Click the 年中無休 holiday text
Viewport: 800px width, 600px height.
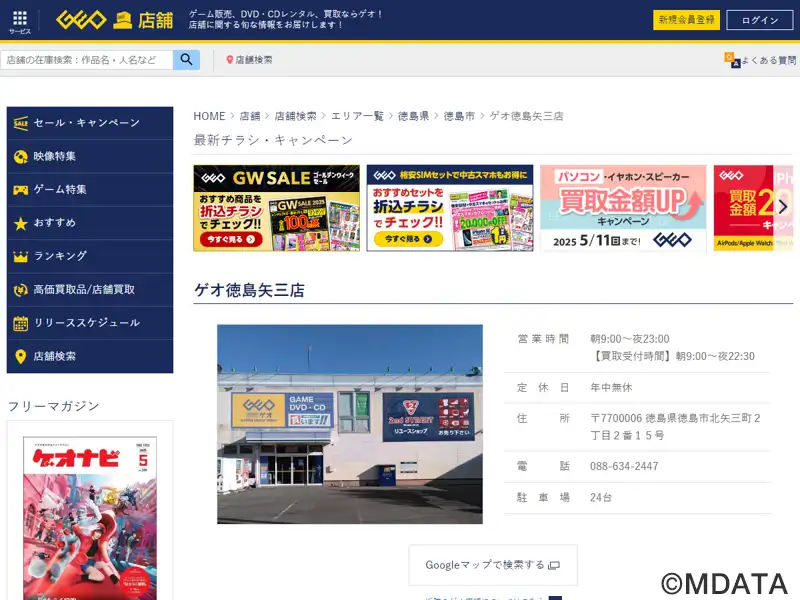click(x=611, y=388)
